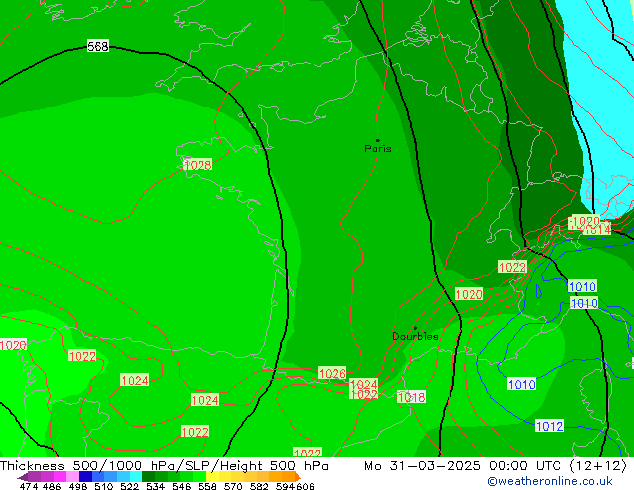This screenshot has width=634, height=490.
Task: Click the 00:00 UTC (12+12) time text
Action: click(x=558, y=466)
